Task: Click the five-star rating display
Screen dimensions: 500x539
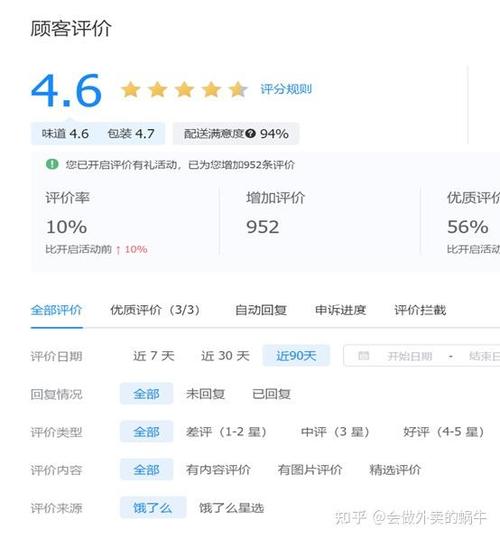Action: coord(184,90)
